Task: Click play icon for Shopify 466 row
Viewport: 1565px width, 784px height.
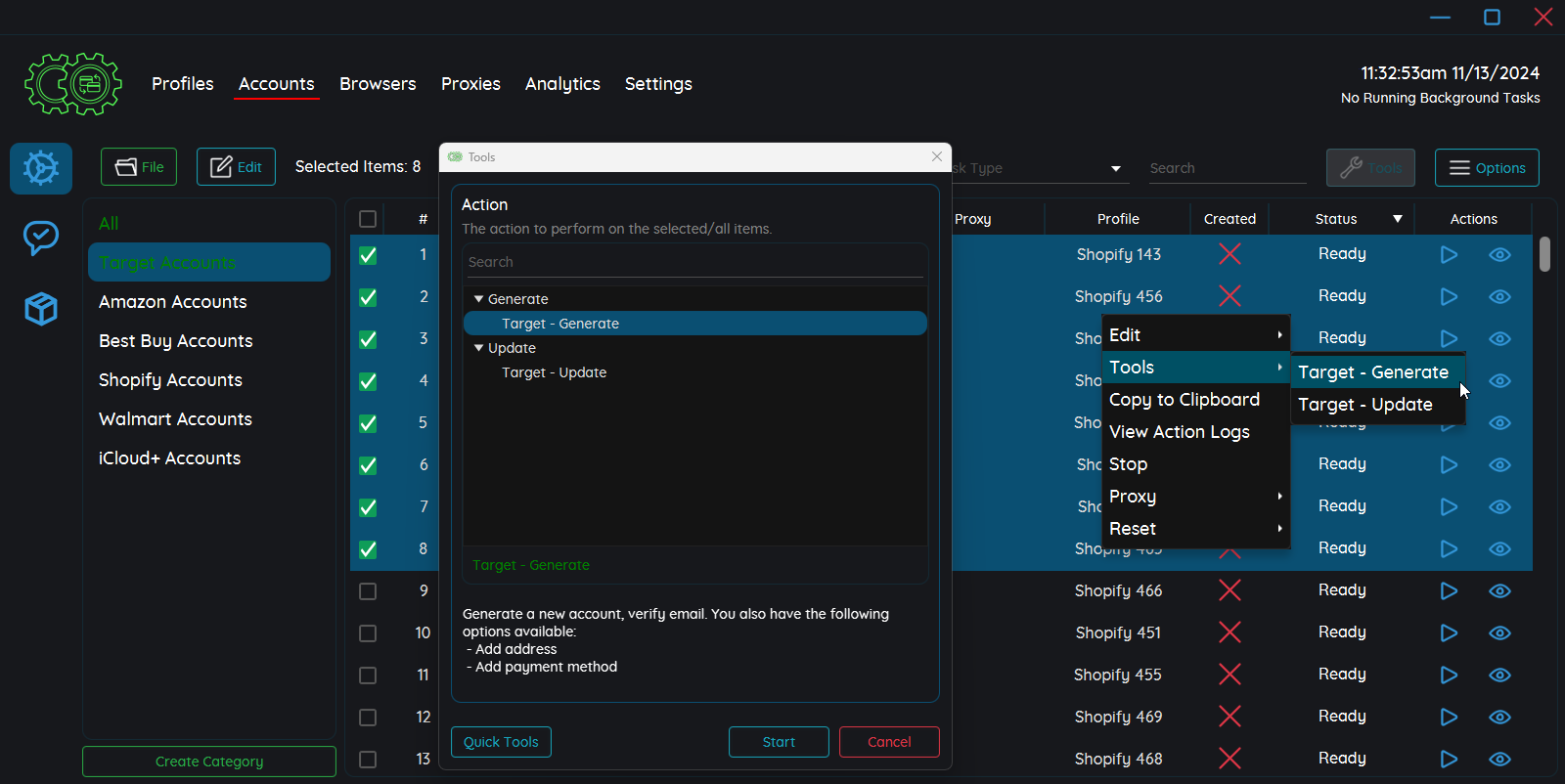Action: pyautogui.click(x=1449, y=590)
